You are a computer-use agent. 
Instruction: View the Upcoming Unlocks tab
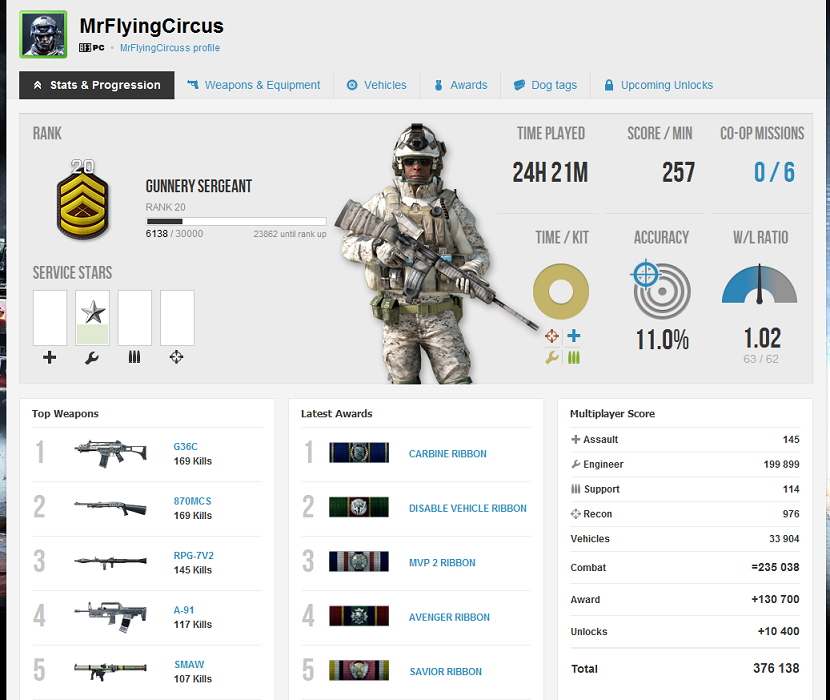[658, 85]
